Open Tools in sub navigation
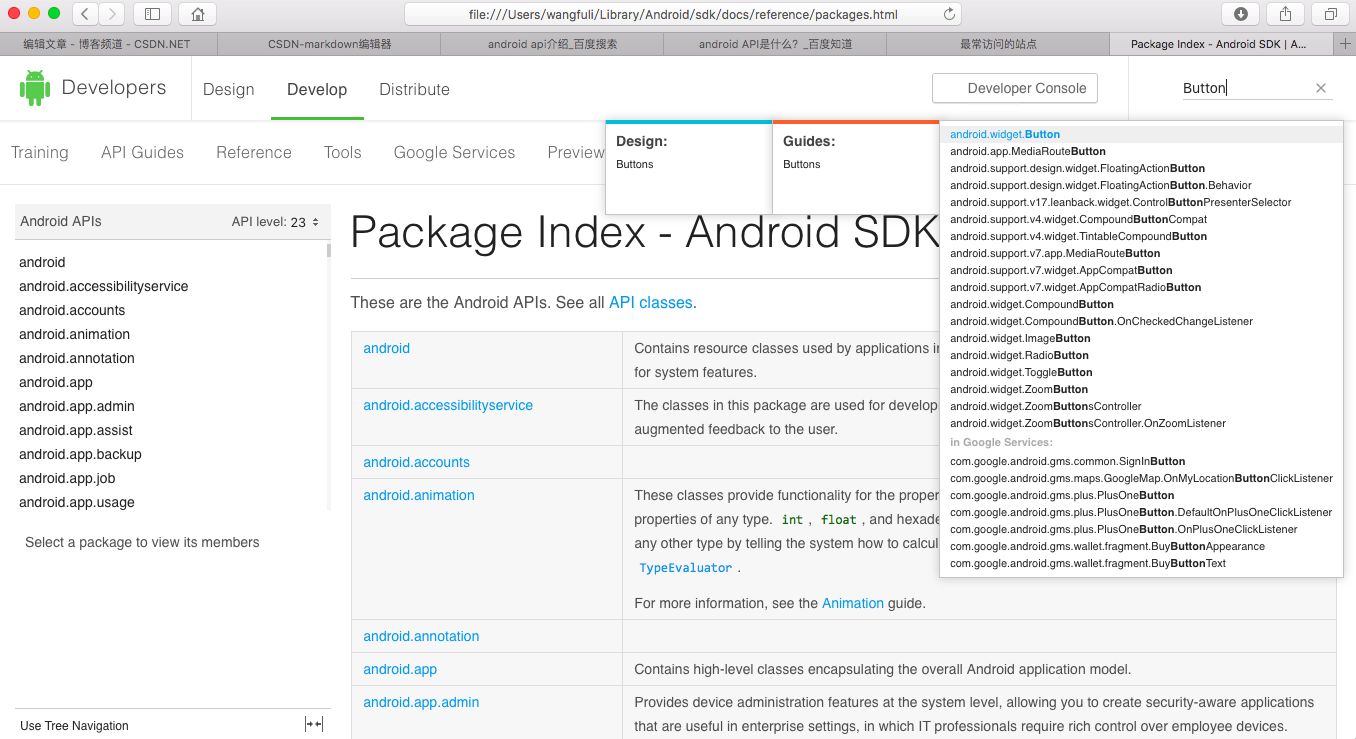The image size is (1356, 739). click(342, 152)
